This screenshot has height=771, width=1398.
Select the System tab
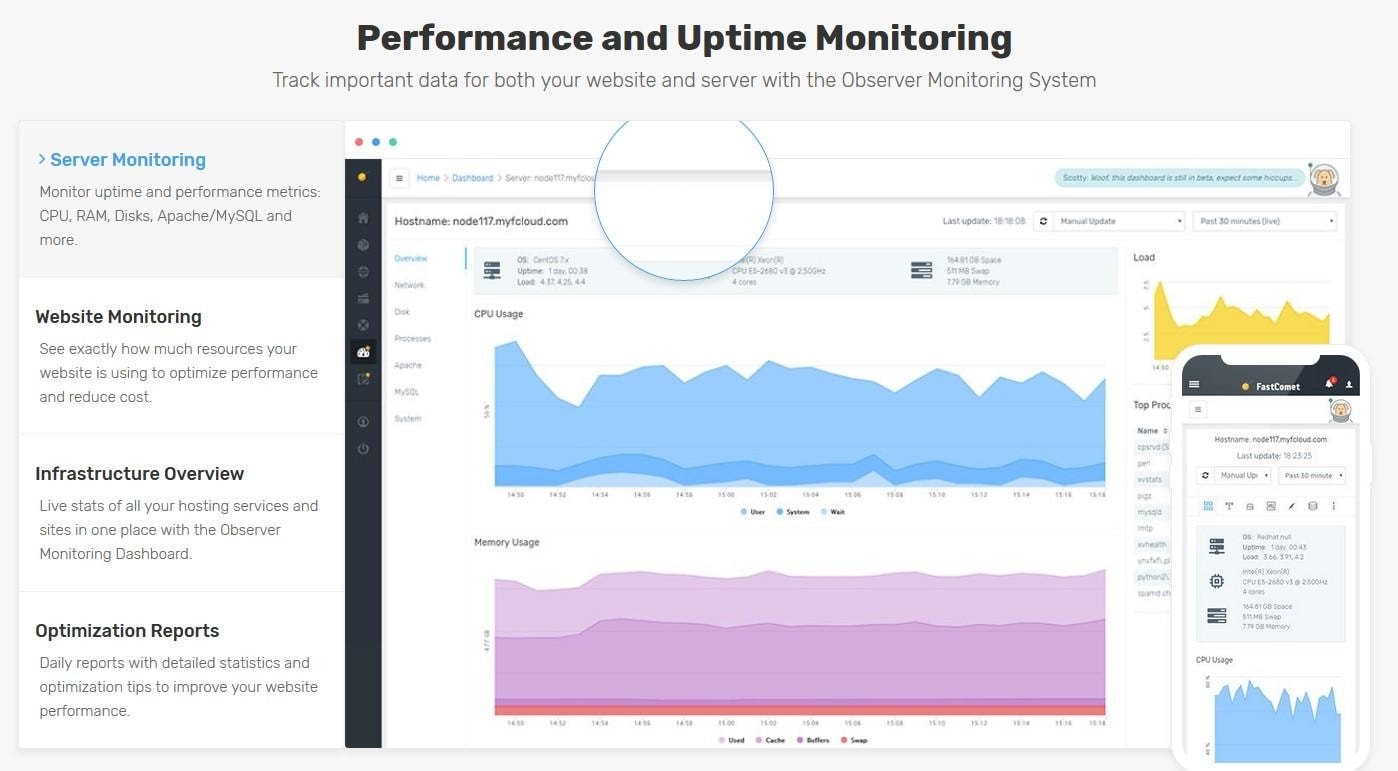(407, 419)
